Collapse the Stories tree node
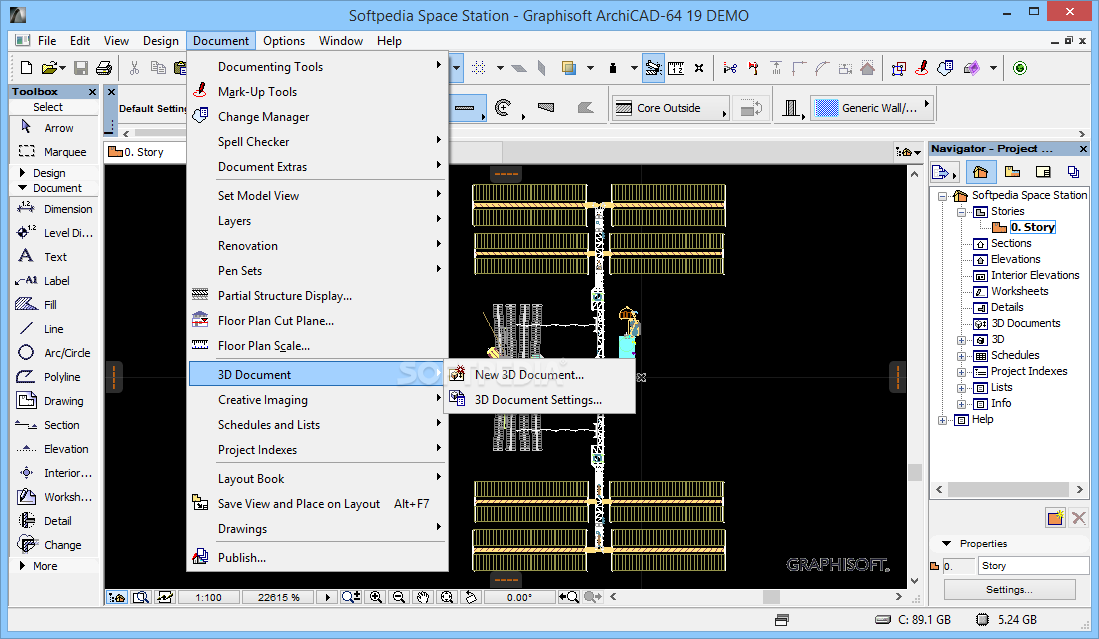The width and height of the screenshot is (1099, 639). 962,212
